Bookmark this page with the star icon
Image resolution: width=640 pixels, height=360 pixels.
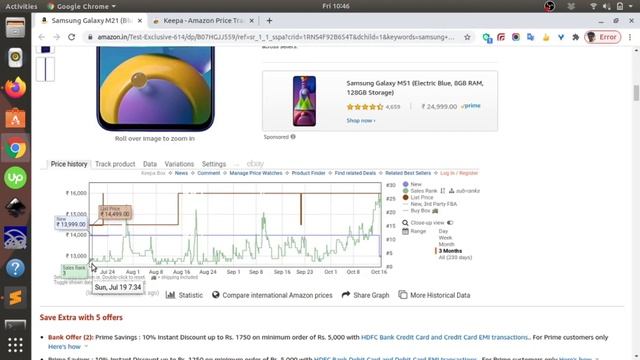click(467, 37)
